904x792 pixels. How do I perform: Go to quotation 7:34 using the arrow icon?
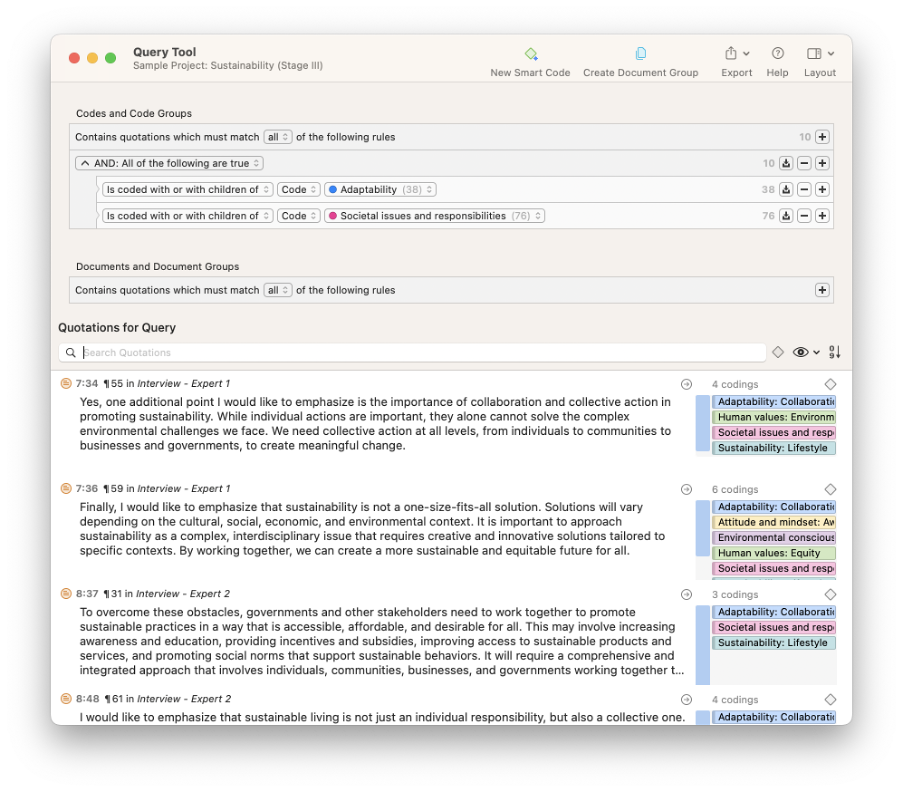coord(686,384)
